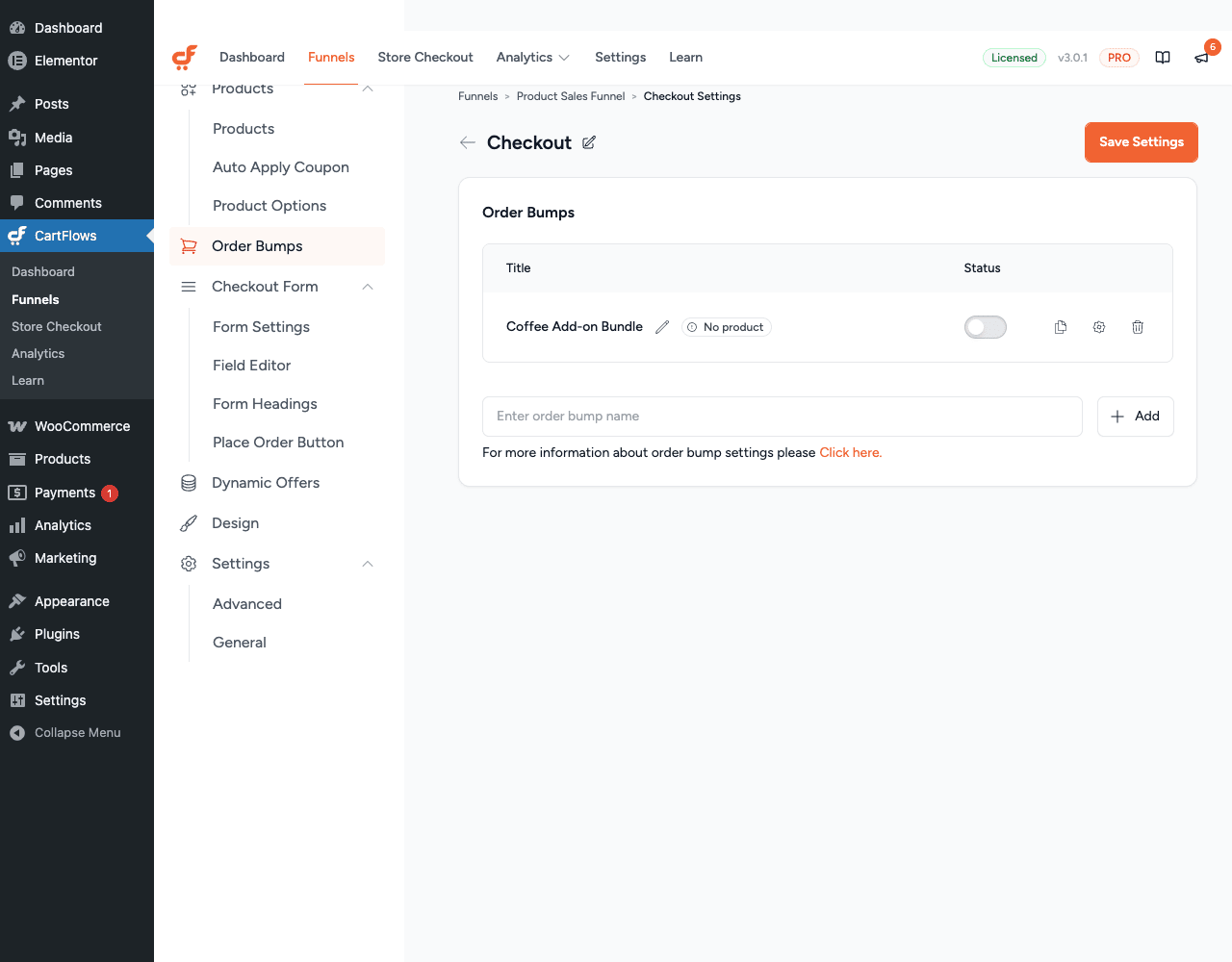Open Store Checkout in CartFlows submenu
Screen dimensions: 1232x962
57,327
